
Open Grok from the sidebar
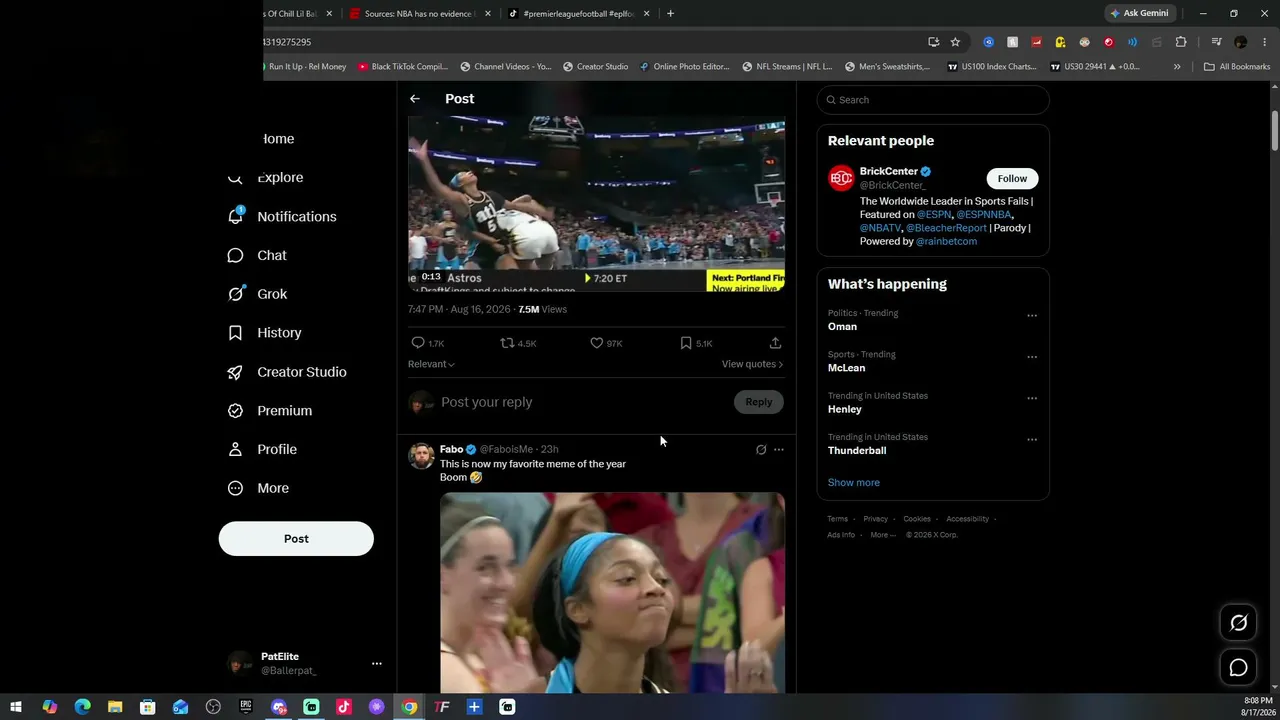[x=257, y=294]
